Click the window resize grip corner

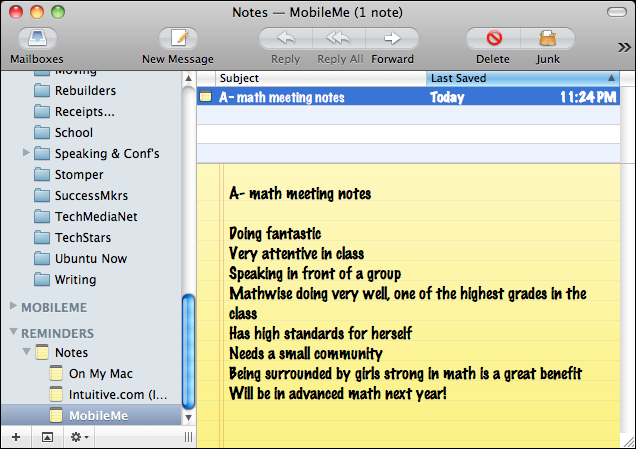(x=628, y=442)
